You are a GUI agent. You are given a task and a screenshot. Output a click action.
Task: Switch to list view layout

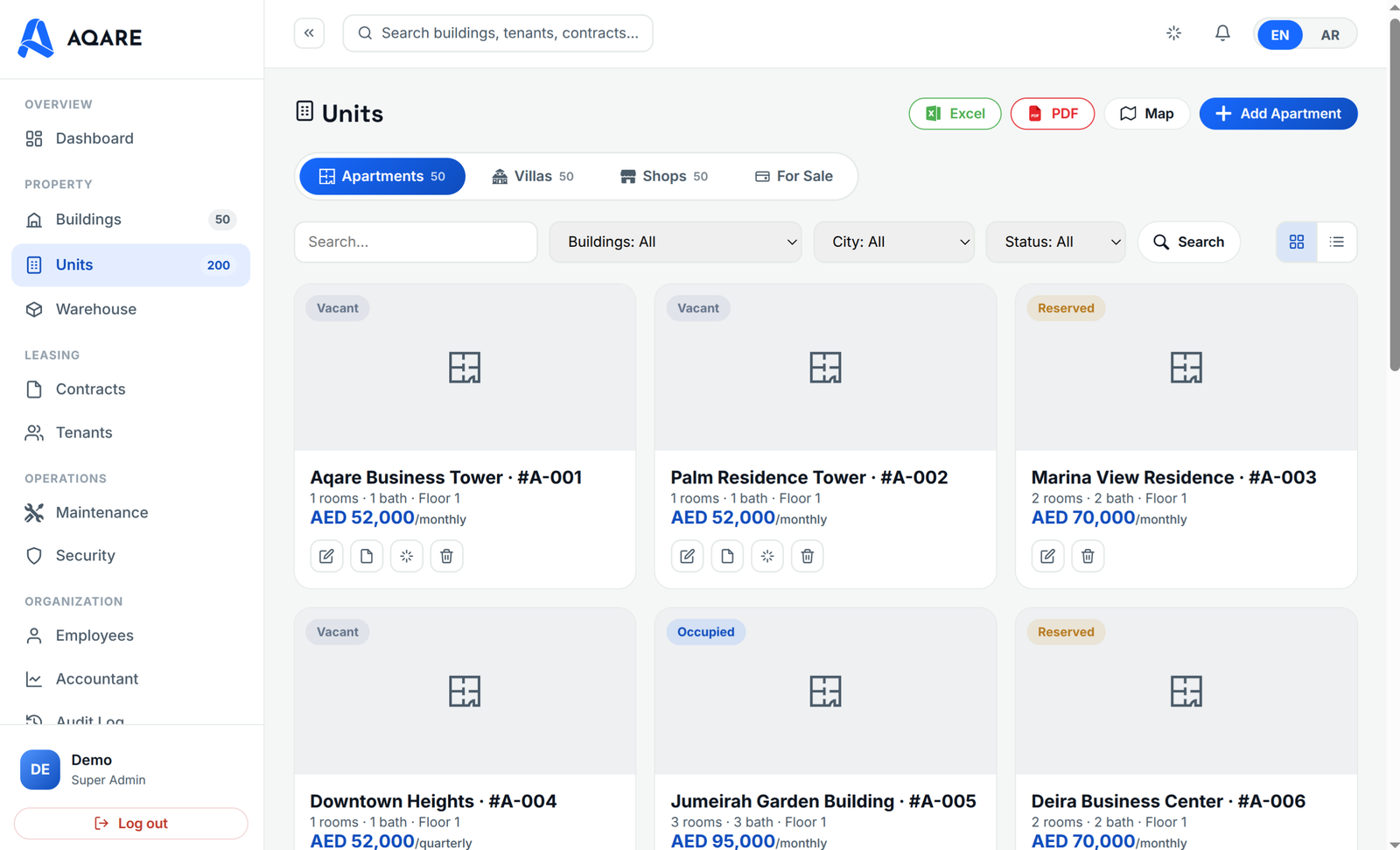click(1337, 242)
